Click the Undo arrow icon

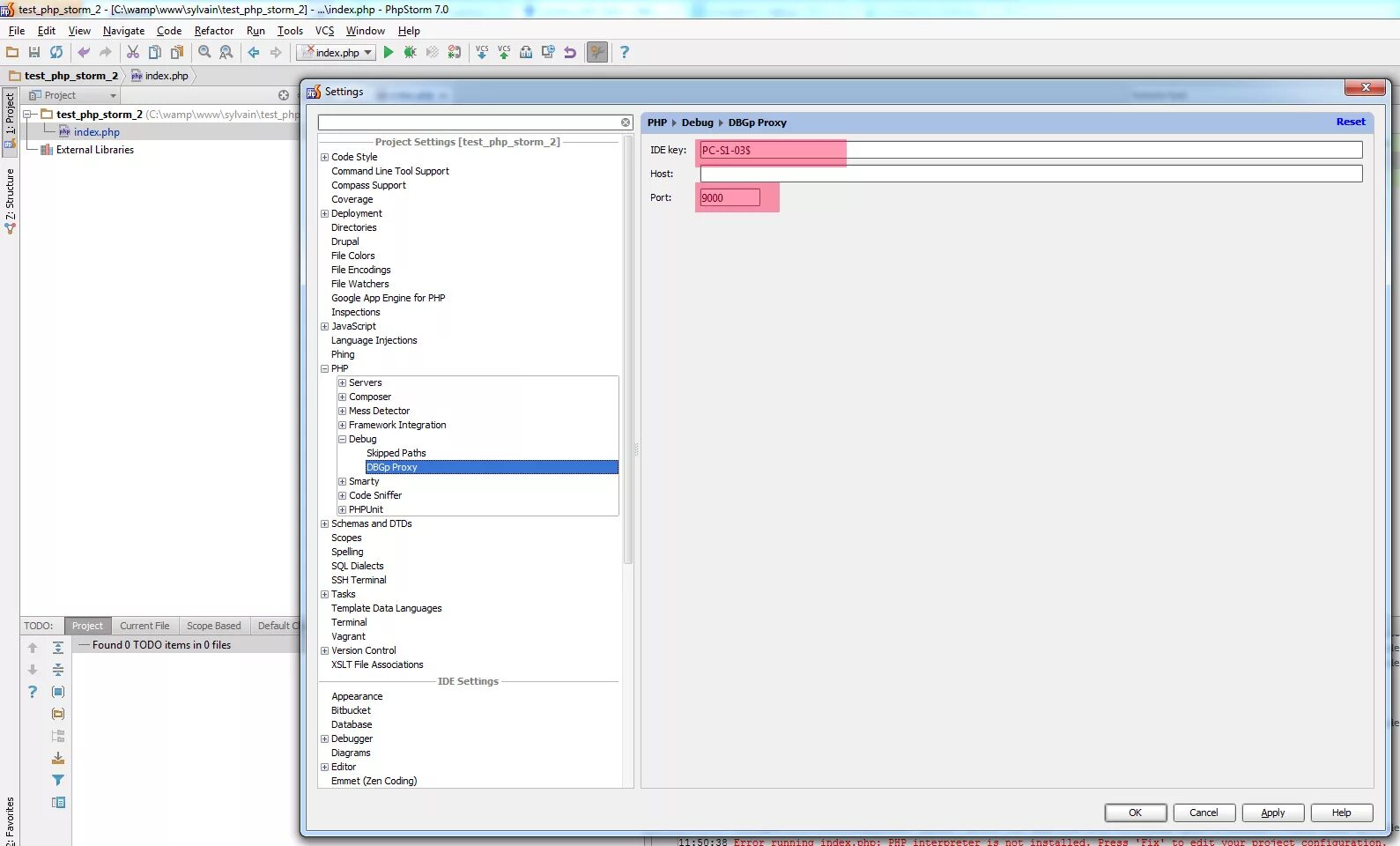click(84, 53)
